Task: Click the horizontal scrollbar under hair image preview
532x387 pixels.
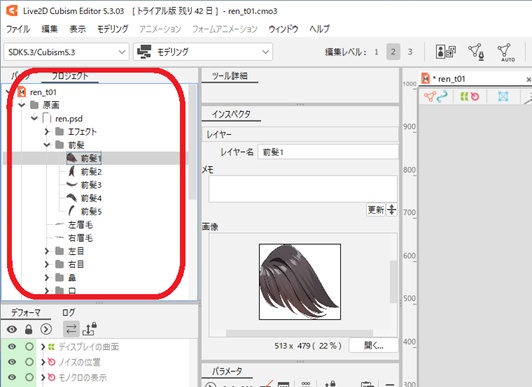Action: click(299, 333)
